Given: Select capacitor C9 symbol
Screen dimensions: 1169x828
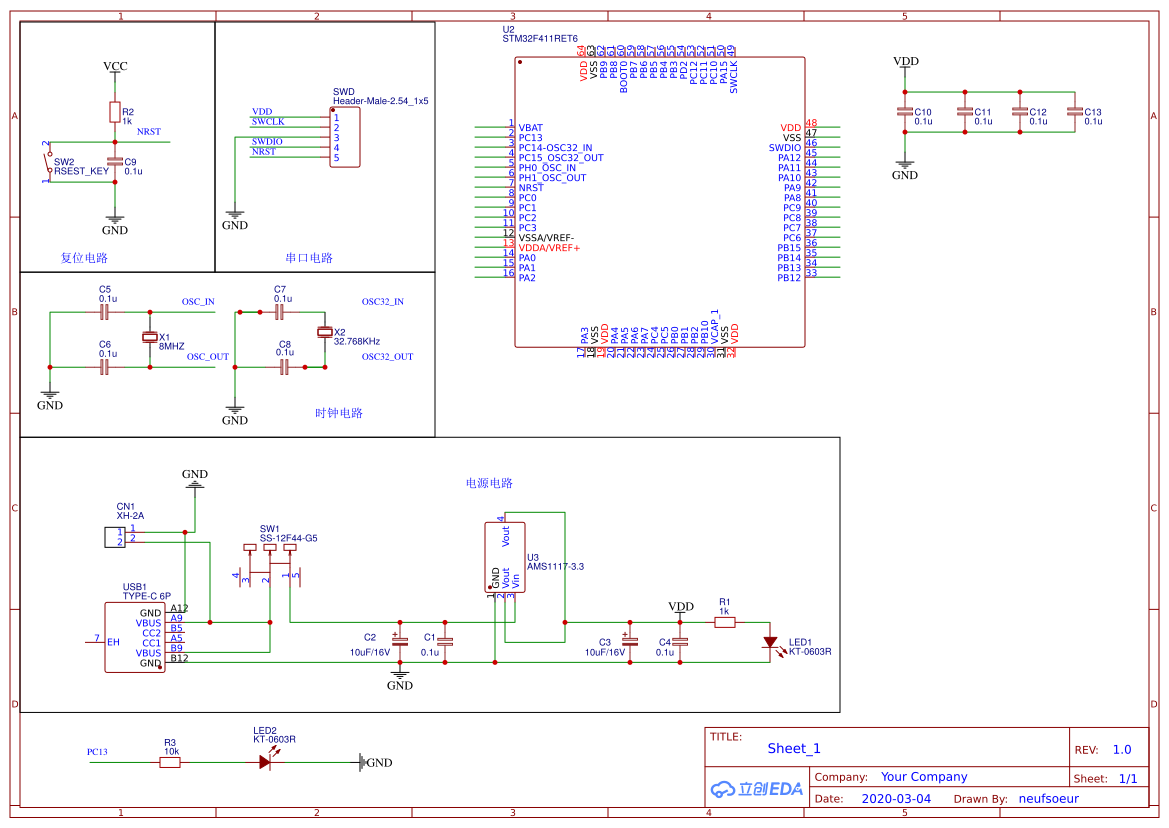Looking at the screenshot, I should point(115,162).
